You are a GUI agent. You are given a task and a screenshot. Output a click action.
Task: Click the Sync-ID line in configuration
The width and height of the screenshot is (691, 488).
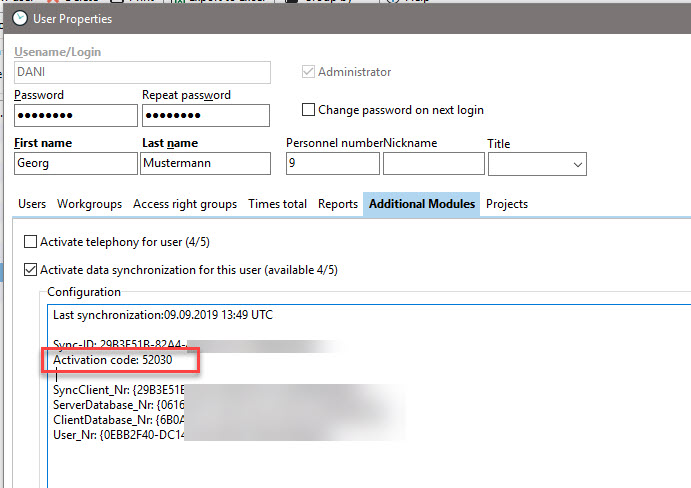coord(120,344)
